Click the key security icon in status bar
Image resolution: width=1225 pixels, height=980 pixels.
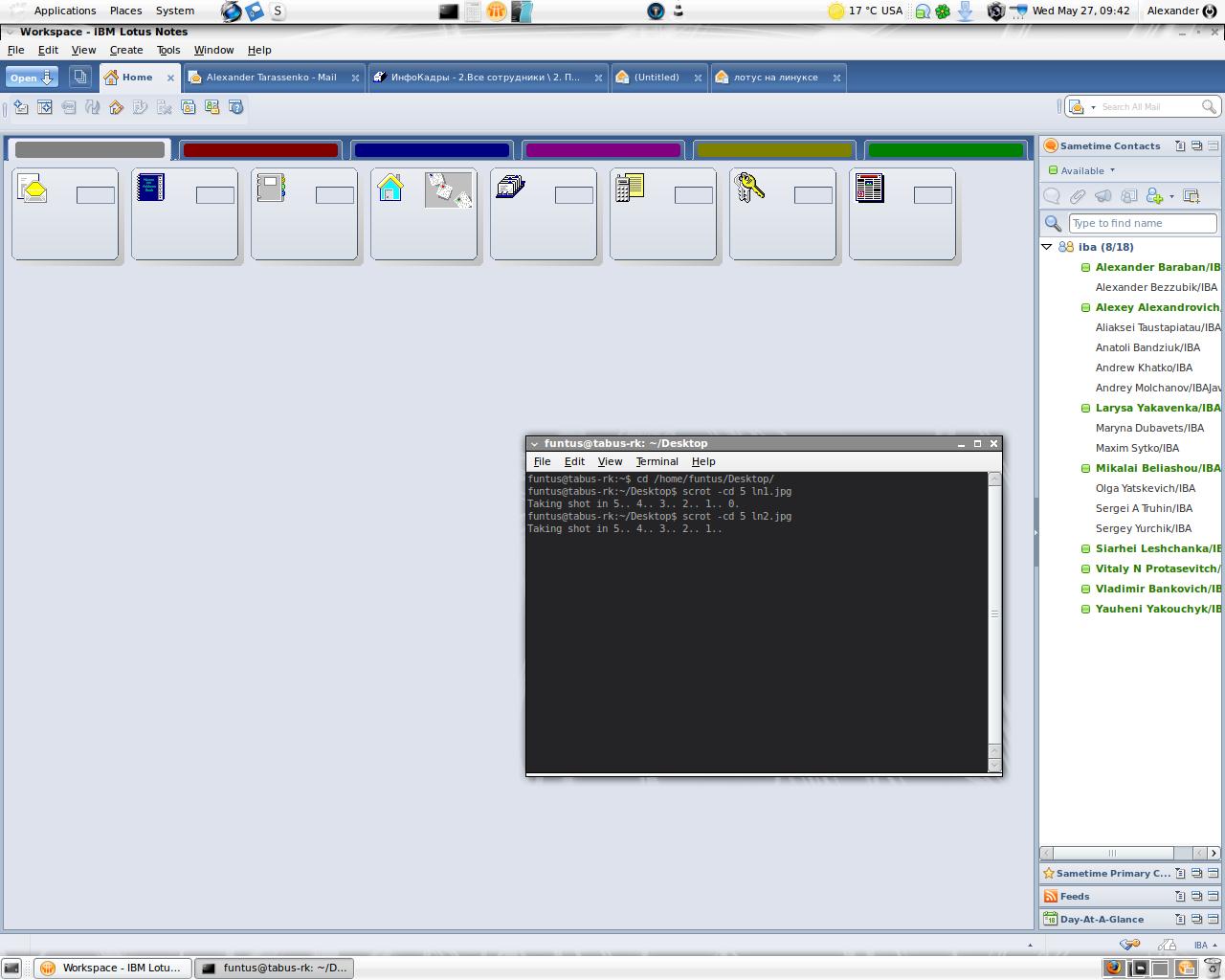pos(1129,945)
